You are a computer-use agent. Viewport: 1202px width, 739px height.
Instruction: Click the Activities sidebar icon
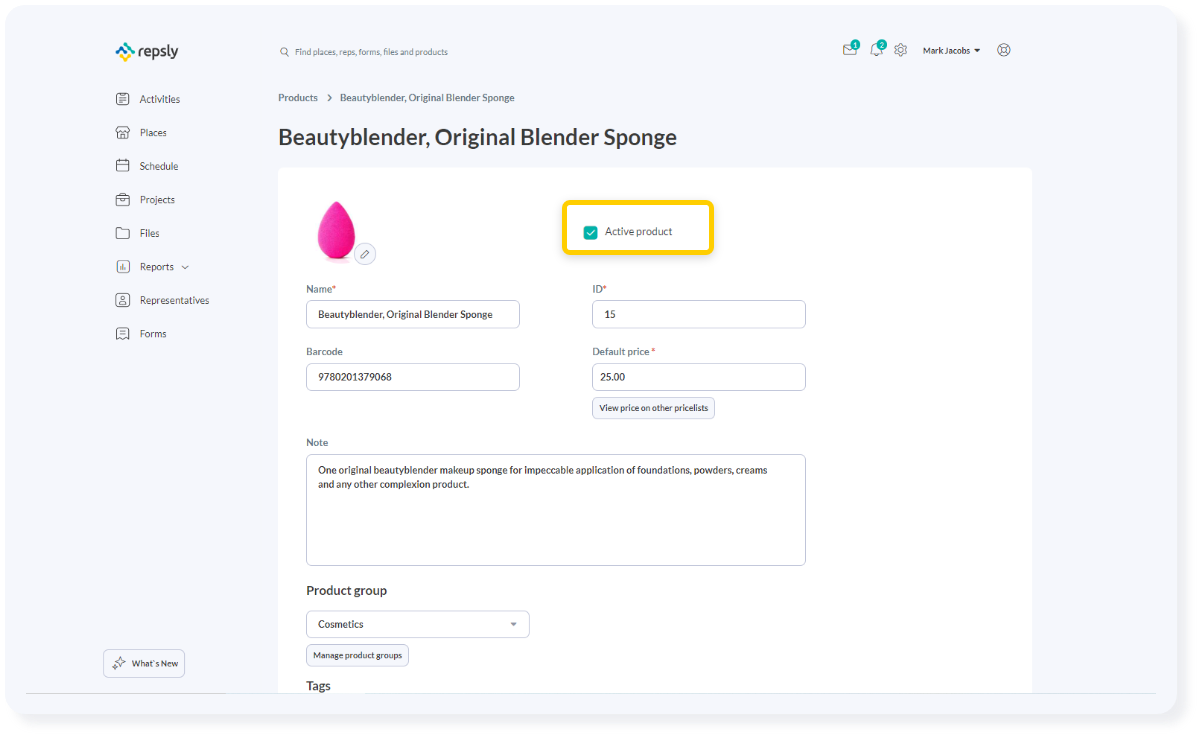123,99
